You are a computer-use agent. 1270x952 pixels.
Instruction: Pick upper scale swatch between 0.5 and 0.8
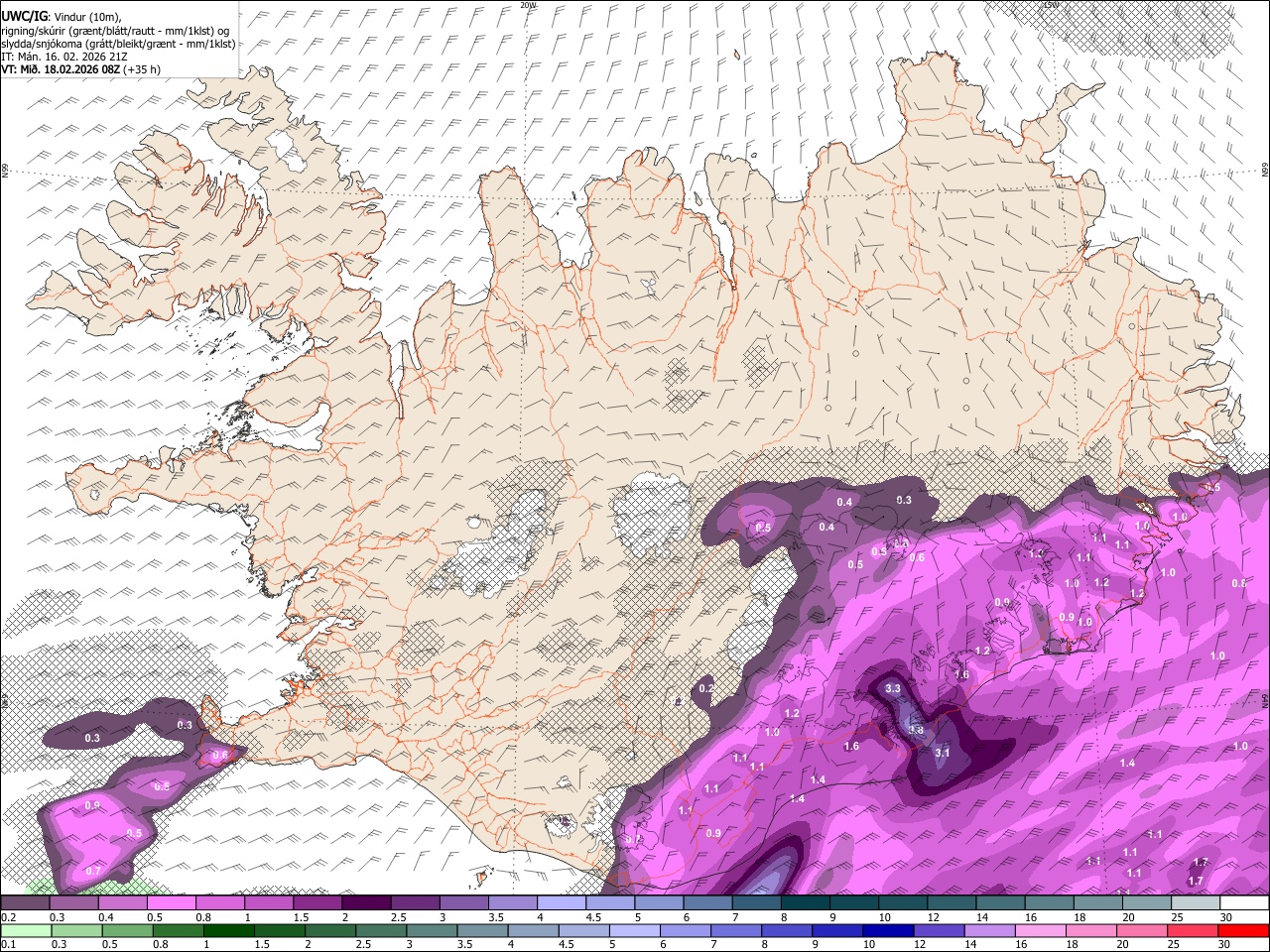[x=171, y=902]
